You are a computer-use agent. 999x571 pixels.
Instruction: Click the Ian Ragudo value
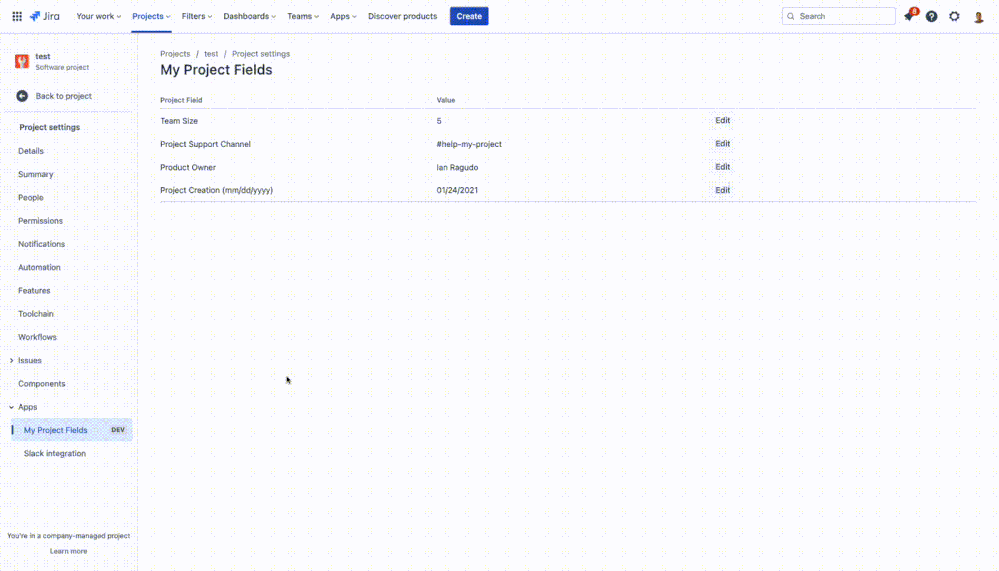point(457,168)
